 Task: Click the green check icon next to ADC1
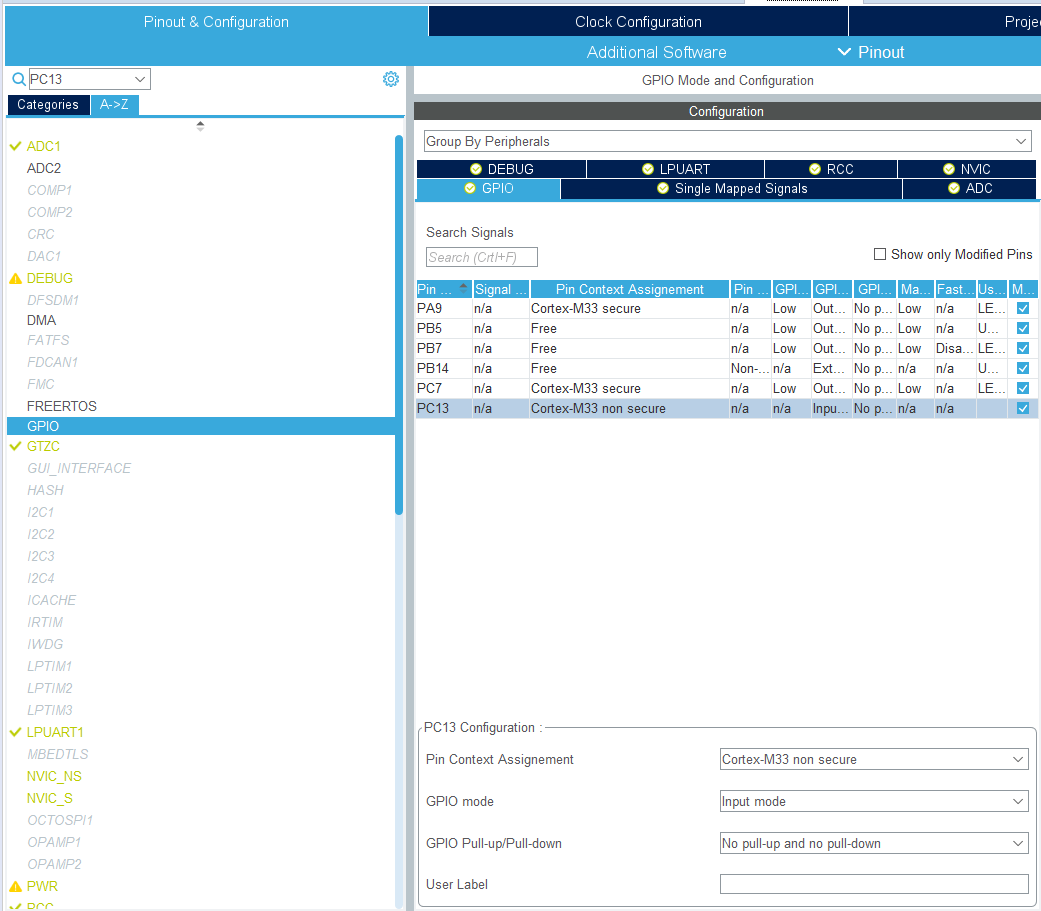tap(13, 146)
